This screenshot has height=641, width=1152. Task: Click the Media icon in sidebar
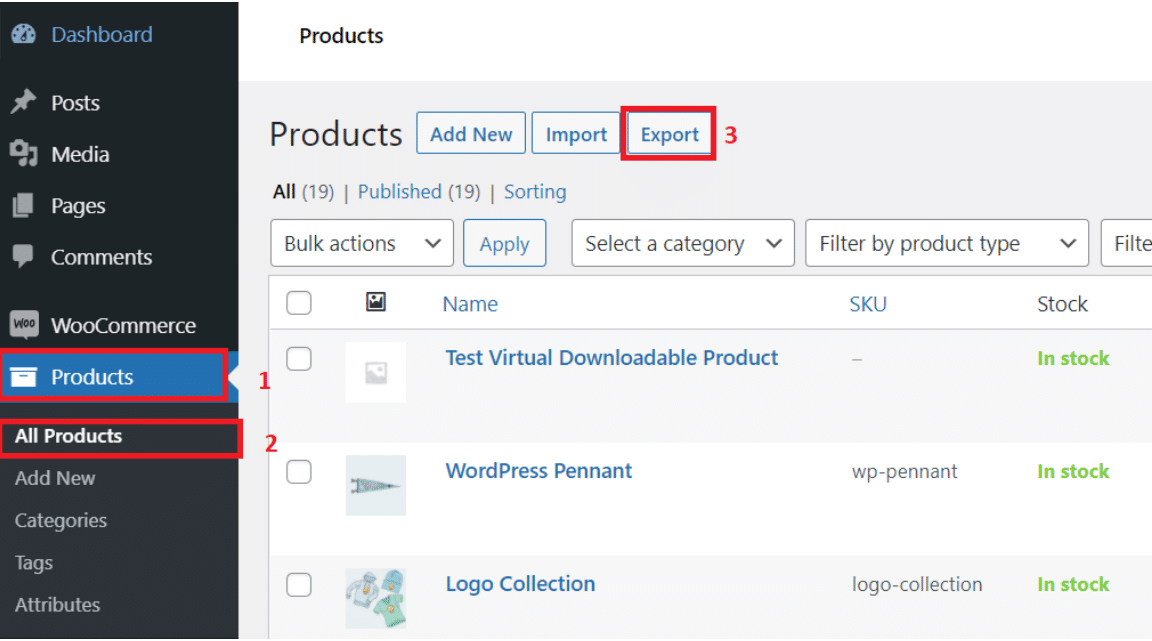point(23,154)
